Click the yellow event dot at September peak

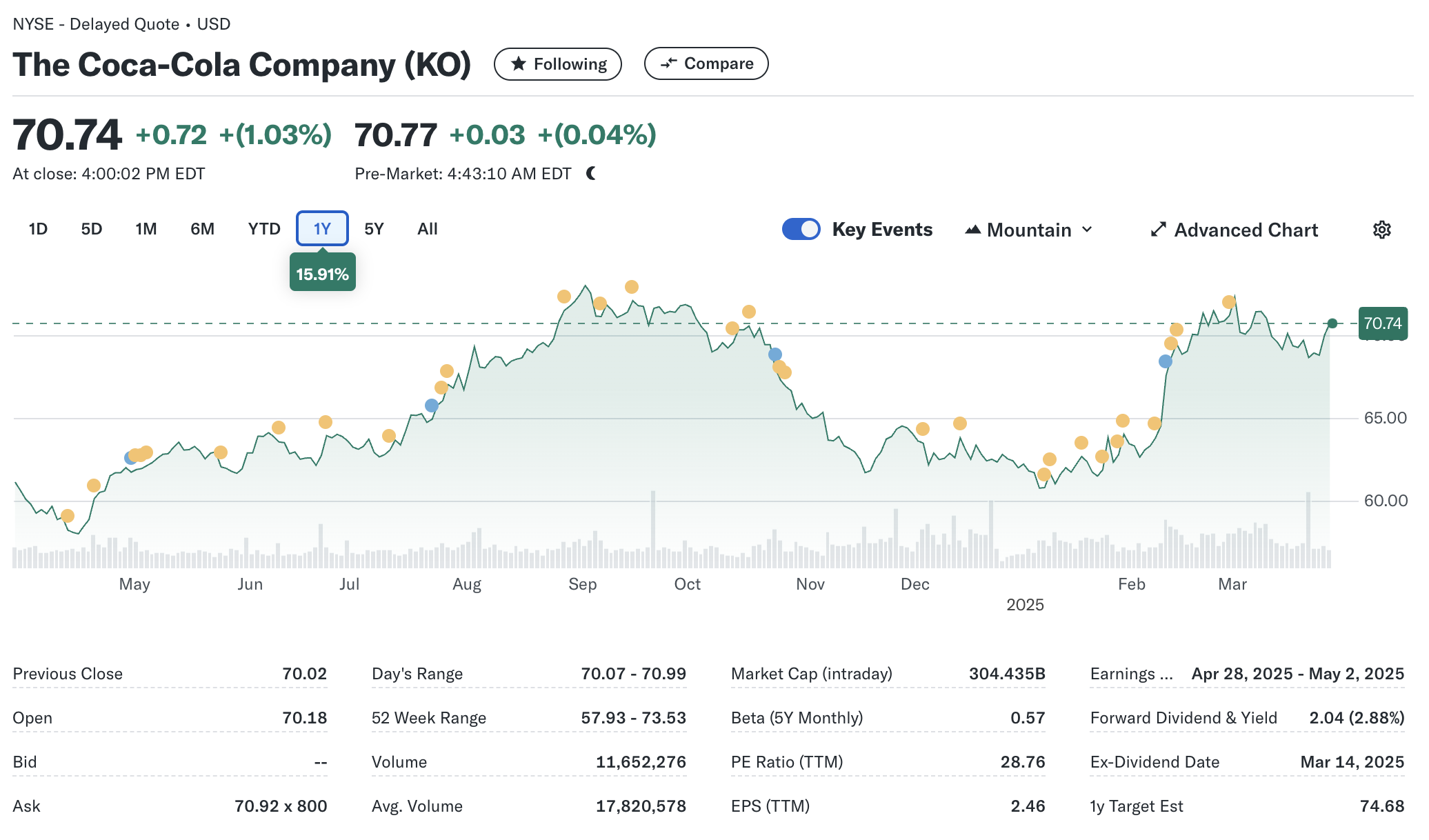coord(632,287)
